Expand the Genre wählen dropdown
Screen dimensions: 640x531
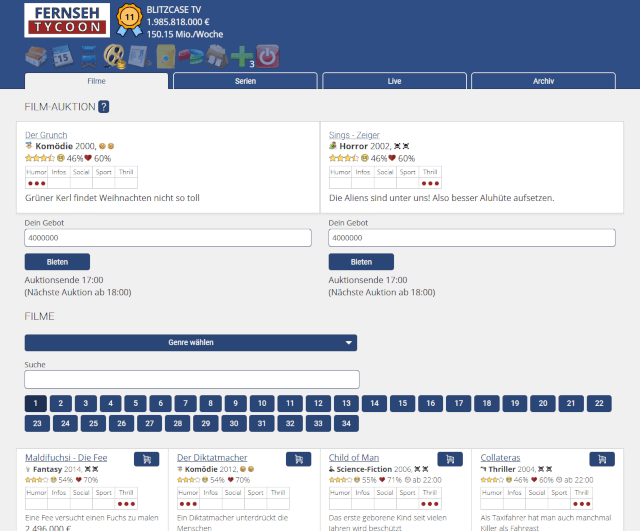coord(191,342)
